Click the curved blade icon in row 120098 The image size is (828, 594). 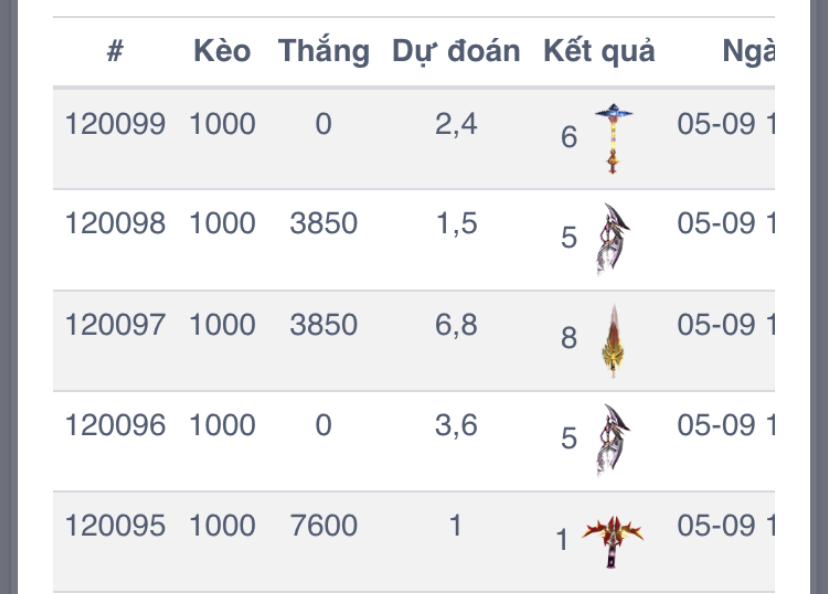pos(610,239)
